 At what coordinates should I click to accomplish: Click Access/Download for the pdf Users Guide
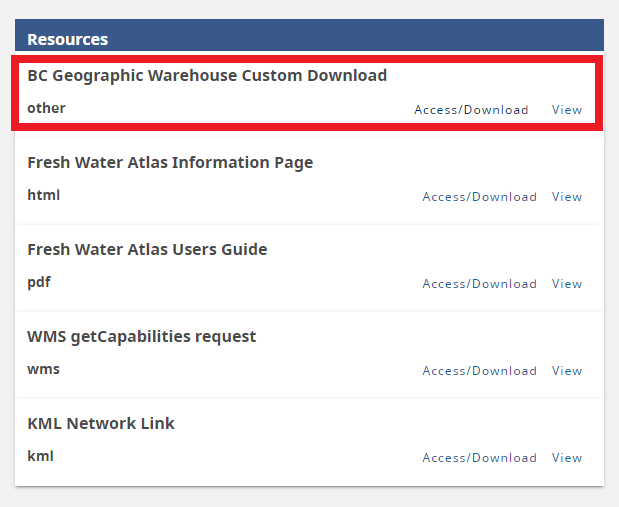[x=479, y=284]
